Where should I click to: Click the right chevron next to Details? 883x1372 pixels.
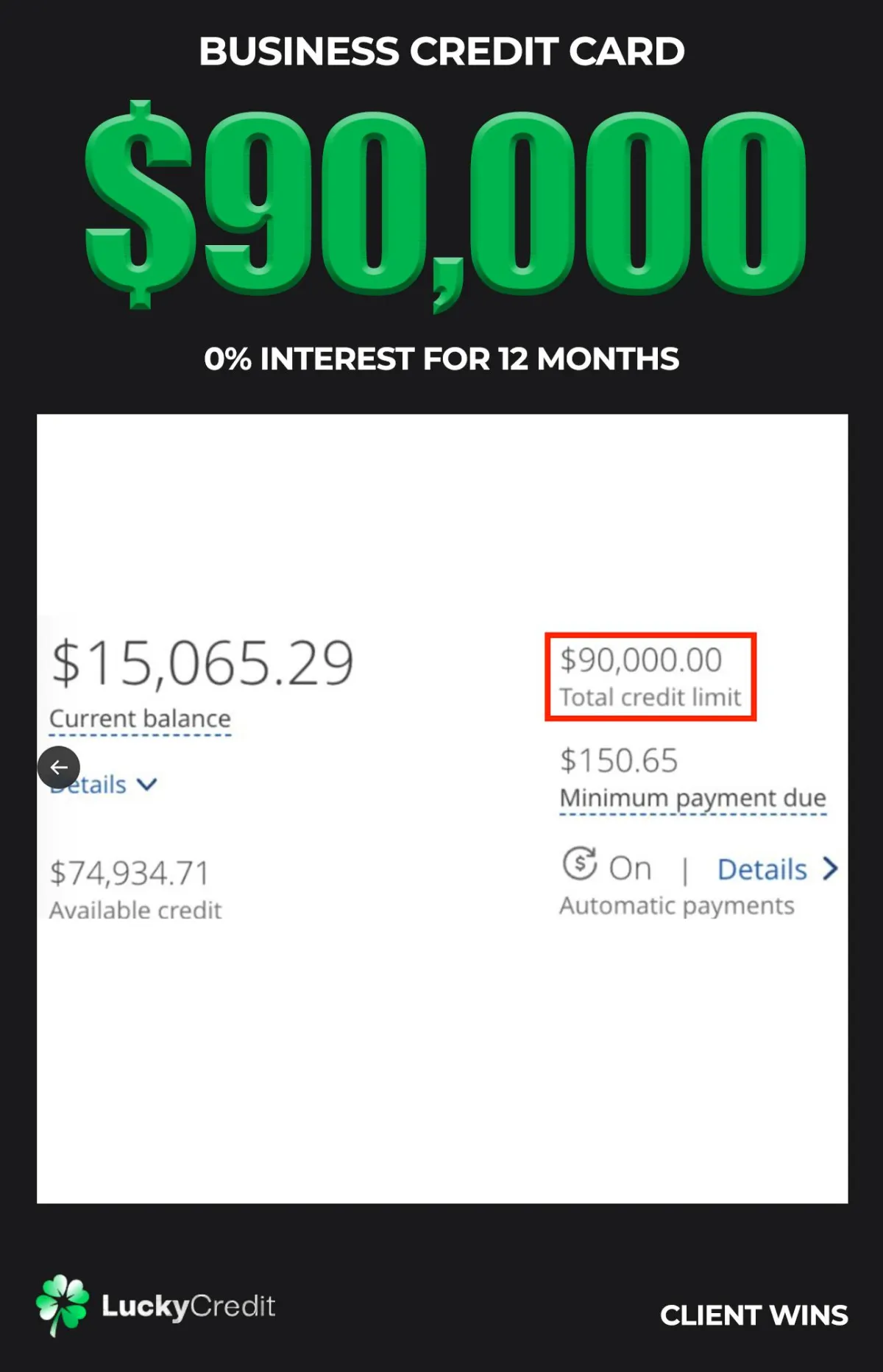(830, 869)
